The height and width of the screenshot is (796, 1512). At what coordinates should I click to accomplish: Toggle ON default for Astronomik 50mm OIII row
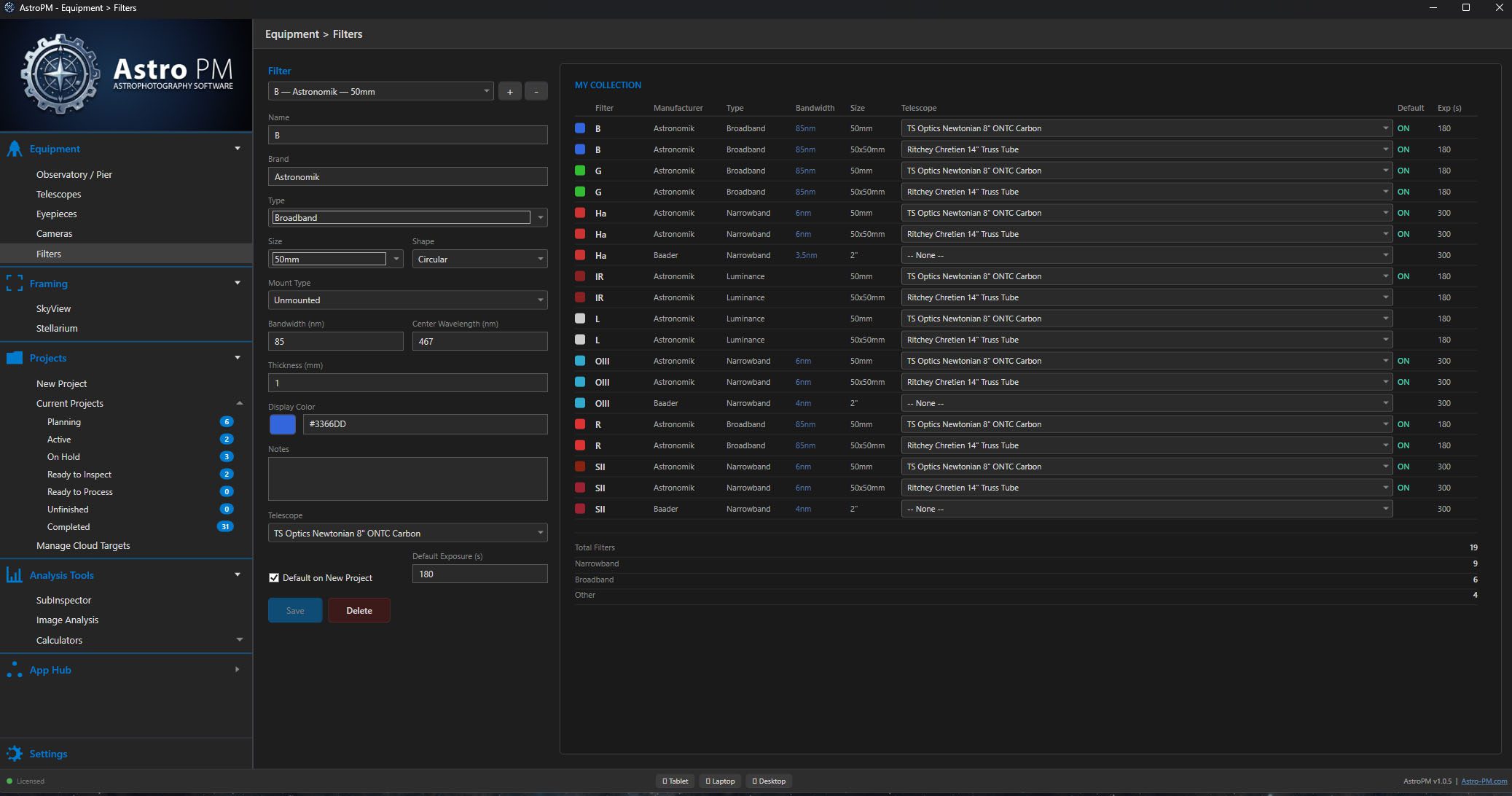pyautogui.click(x=1403, y=361)
